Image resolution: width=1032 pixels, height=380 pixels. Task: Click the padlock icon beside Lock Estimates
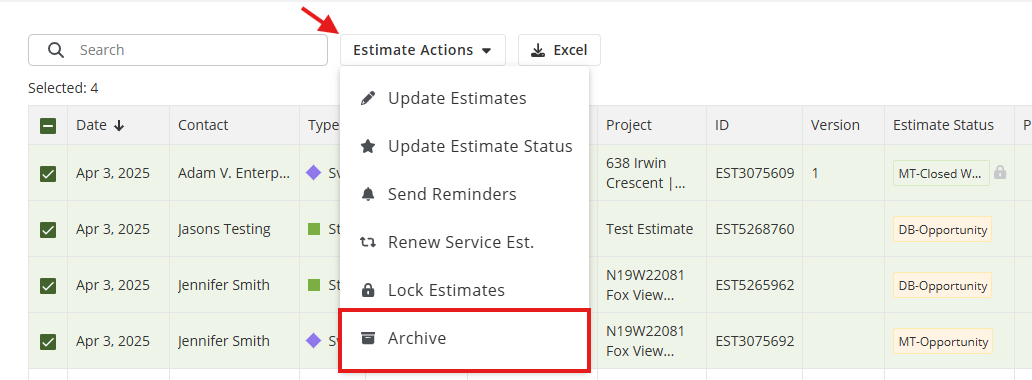pos(368,290)
